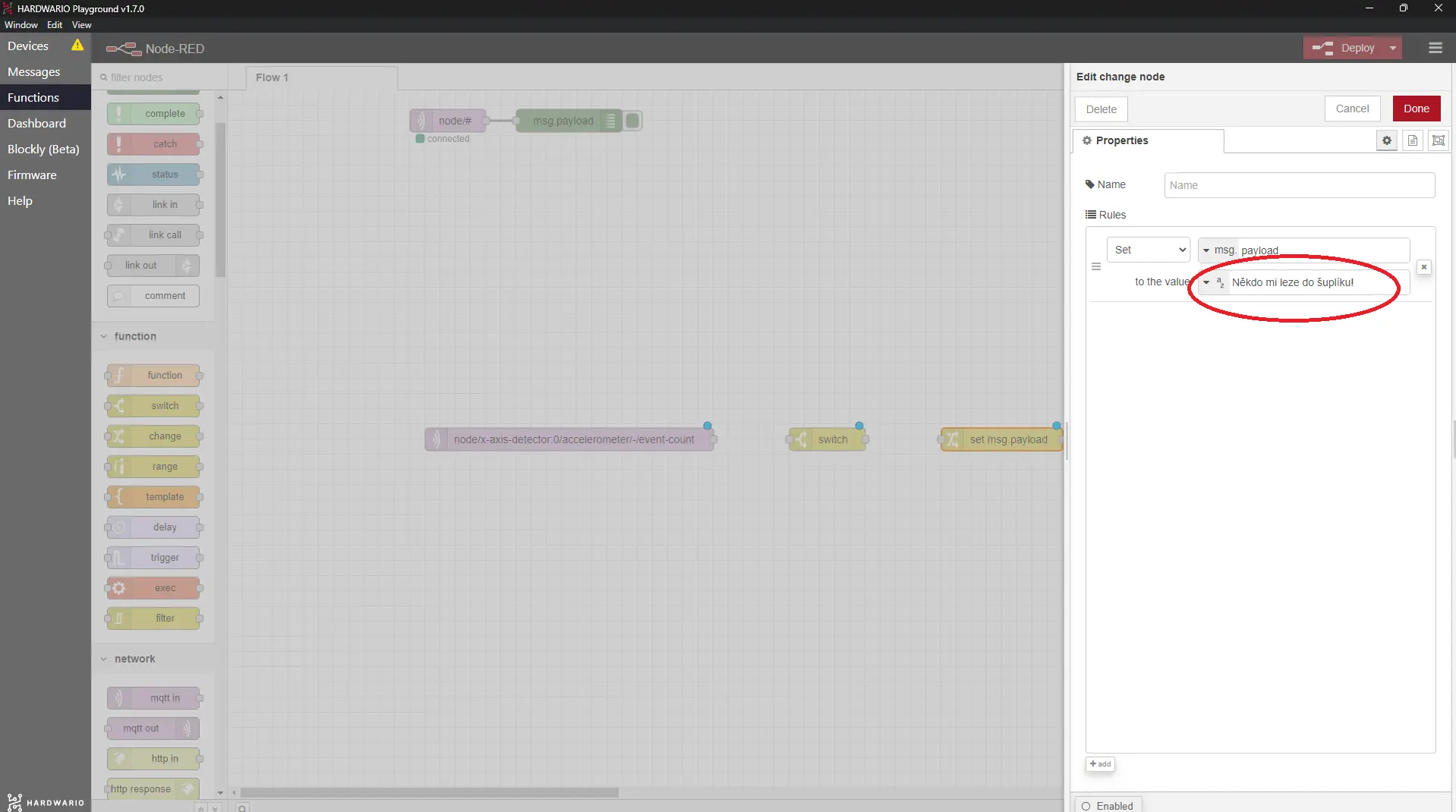This screenshot has height=812, width=1456.
Task: Remove the rule with the x button
Action: [1424, 267]
